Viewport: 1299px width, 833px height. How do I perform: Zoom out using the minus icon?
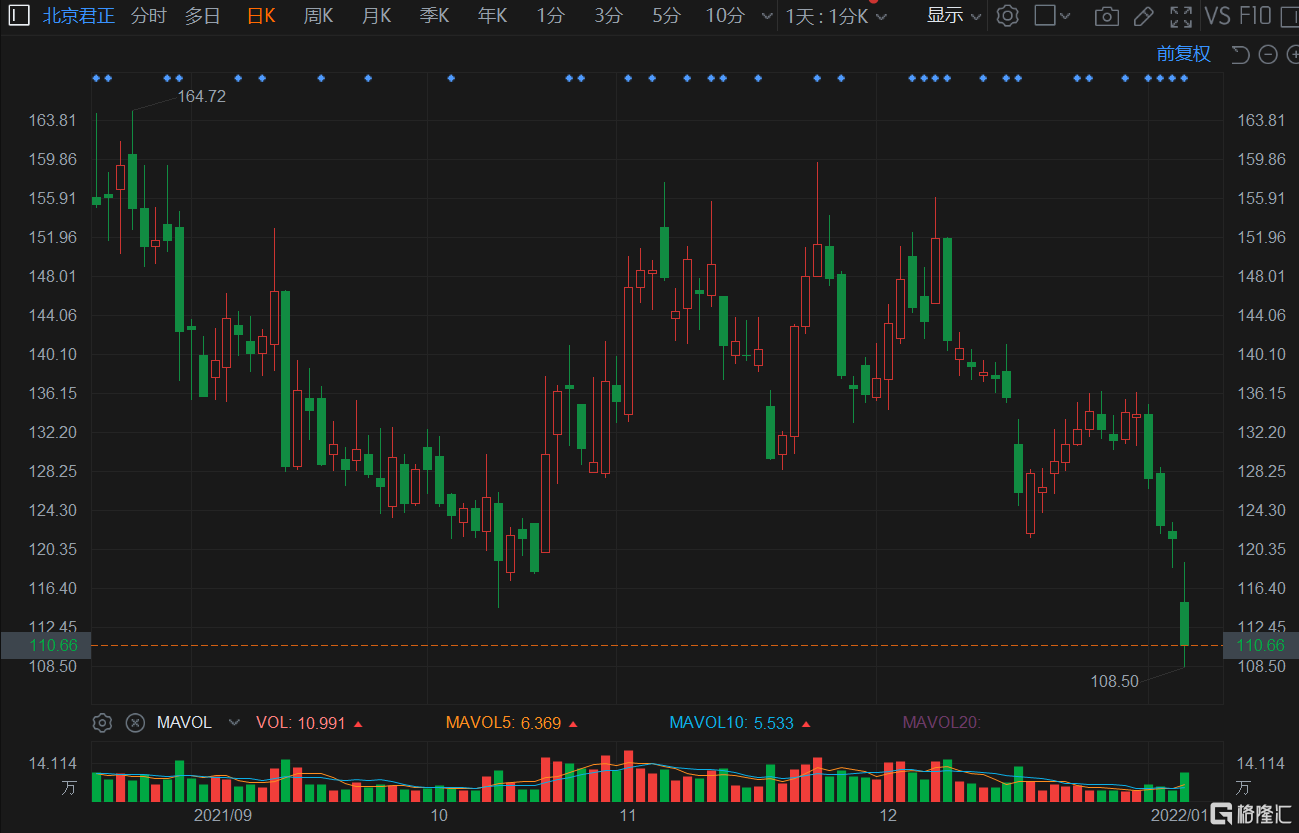pos(1267,54)
